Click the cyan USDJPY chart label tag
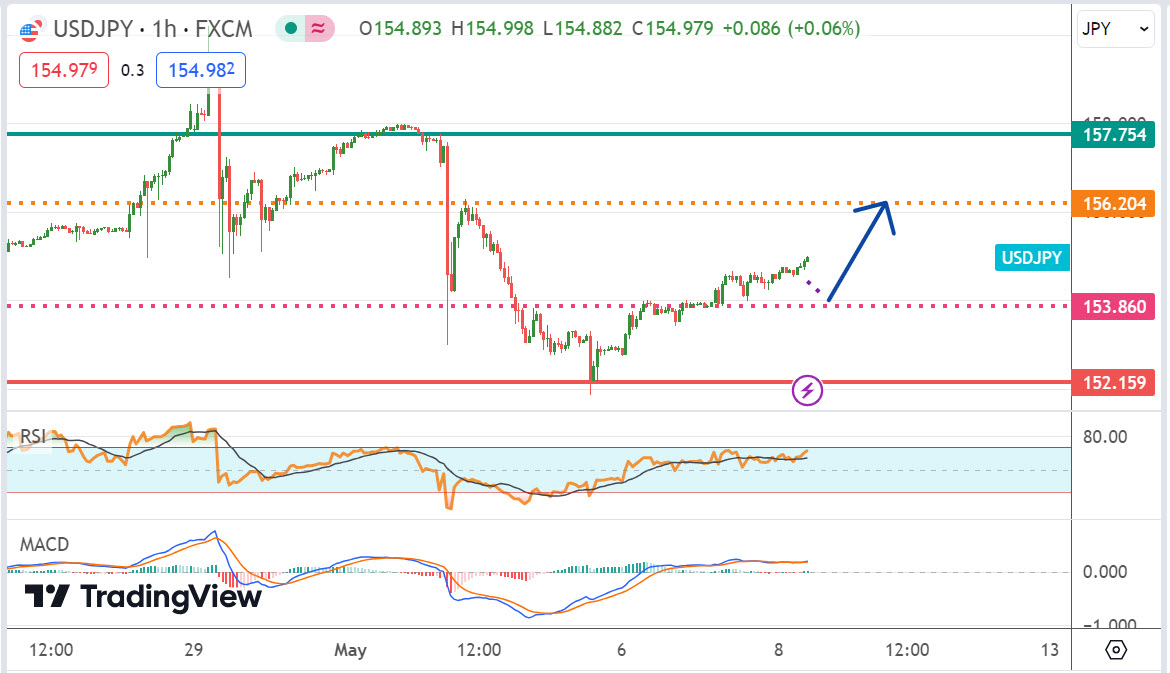 point(1034,258)
